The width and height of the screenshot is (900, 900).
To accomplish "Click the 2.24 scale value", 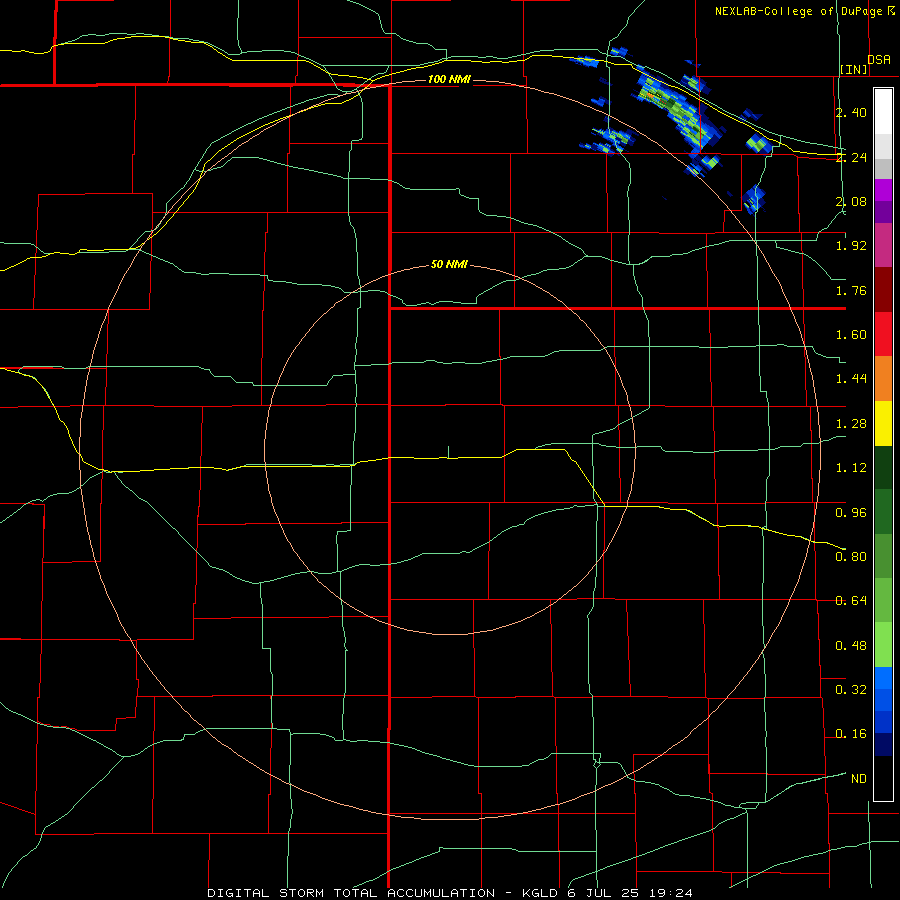I will point(851,157).
